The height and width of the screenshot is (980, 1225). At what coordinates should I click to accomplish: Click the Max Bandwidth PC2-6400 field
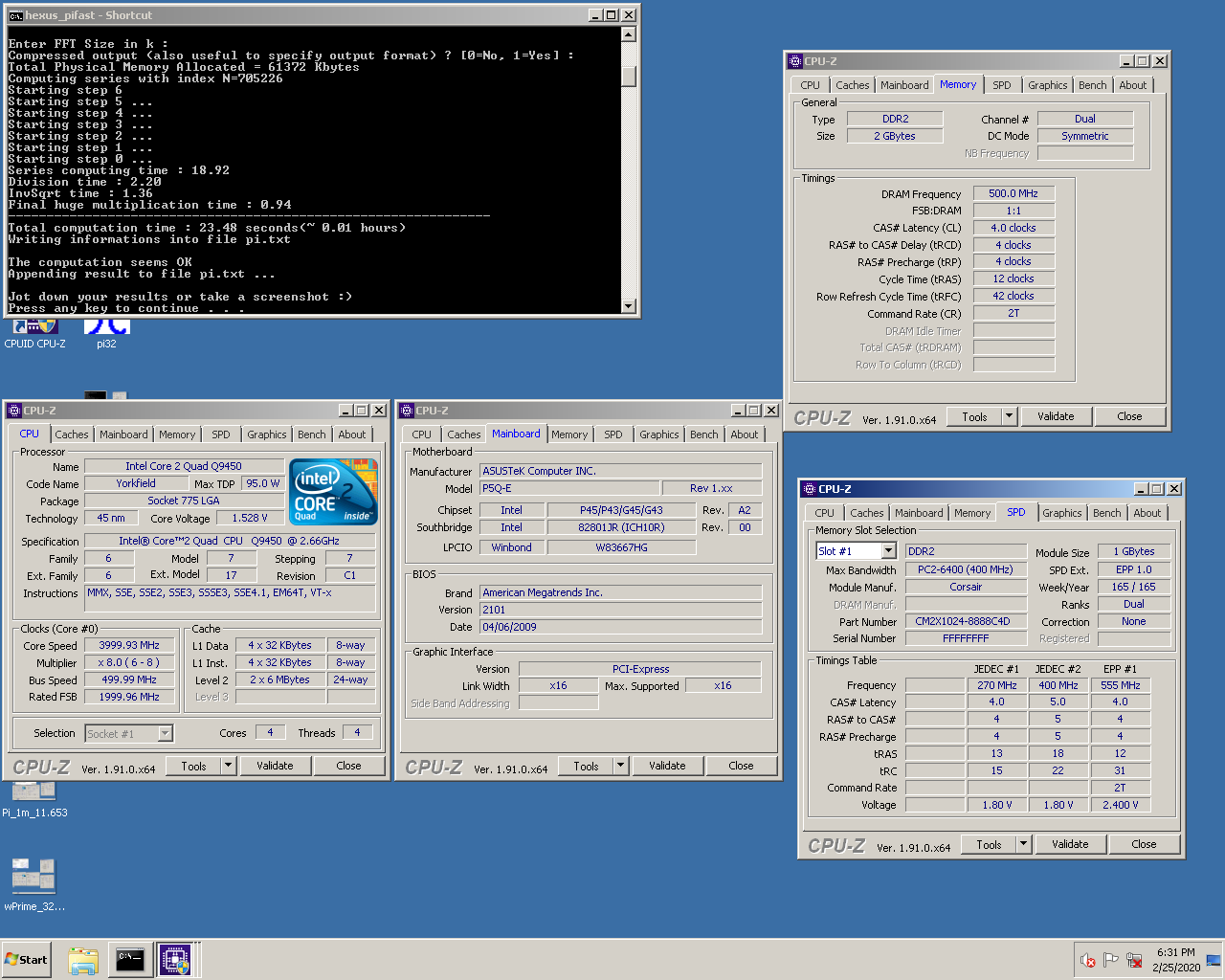coord(966,569)
